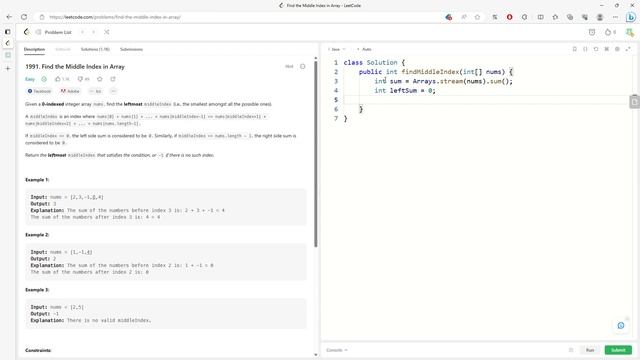This screenshot has width=640, height=360.
Task: Click the browser back arrow
Action: (9, 17)
